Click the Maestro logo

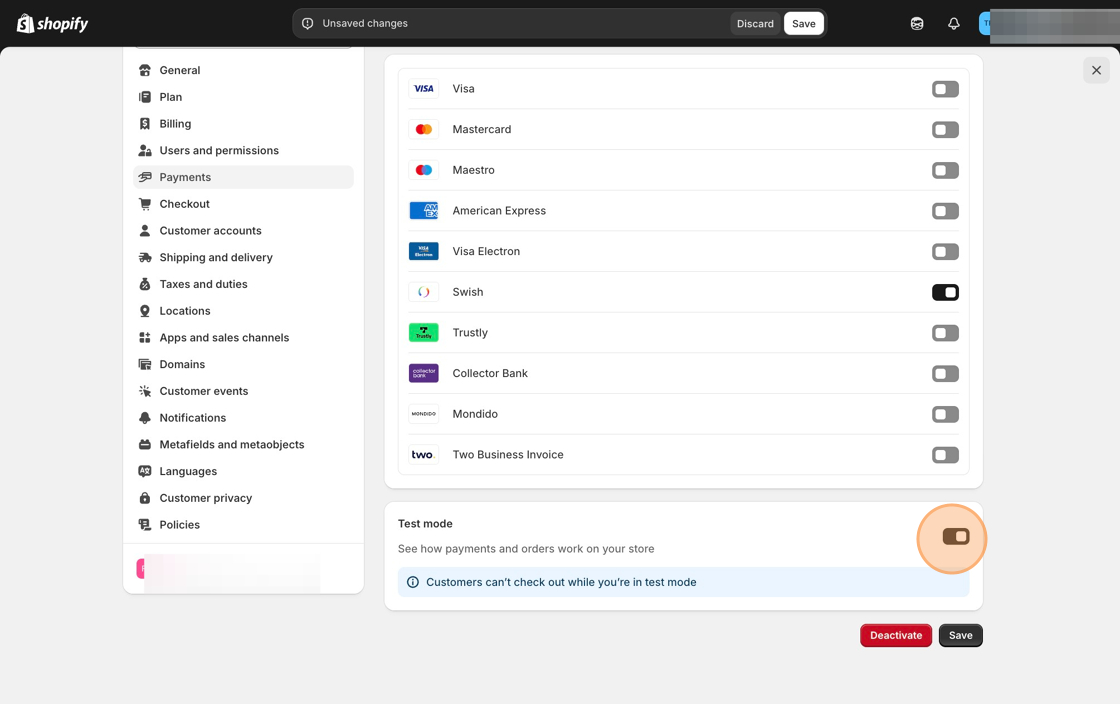point(424,170)
